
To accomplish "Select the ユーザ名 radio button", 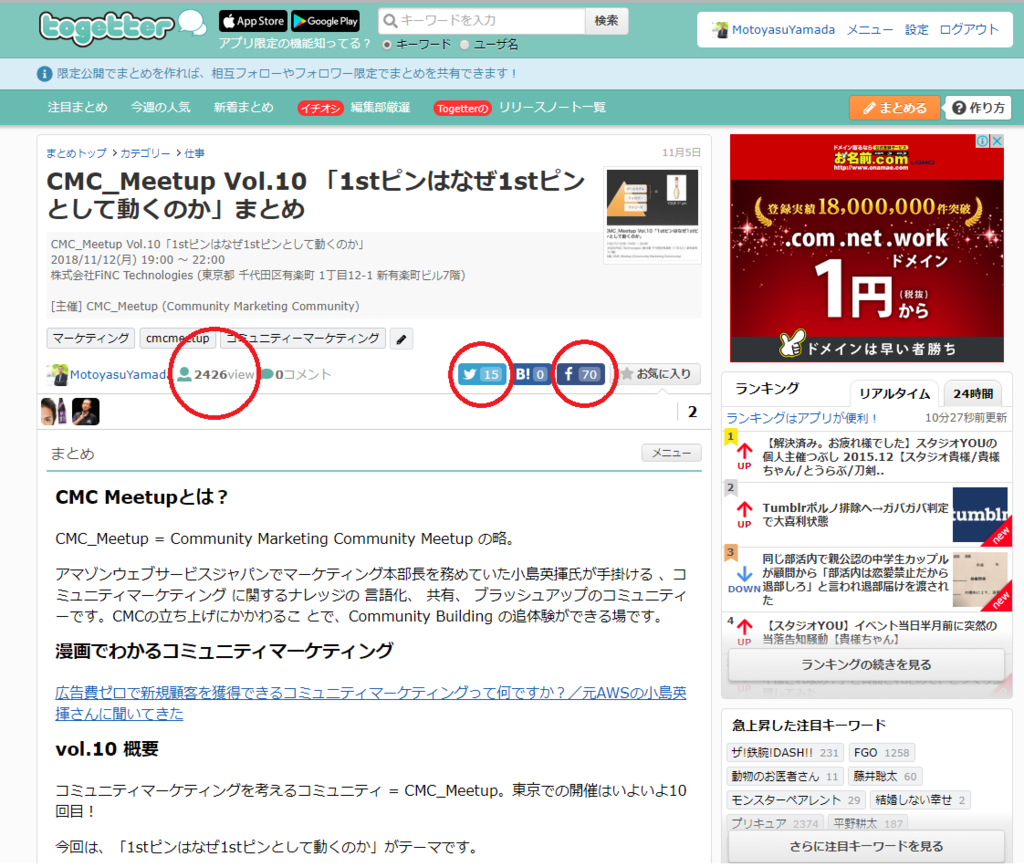I will (464, 45).
